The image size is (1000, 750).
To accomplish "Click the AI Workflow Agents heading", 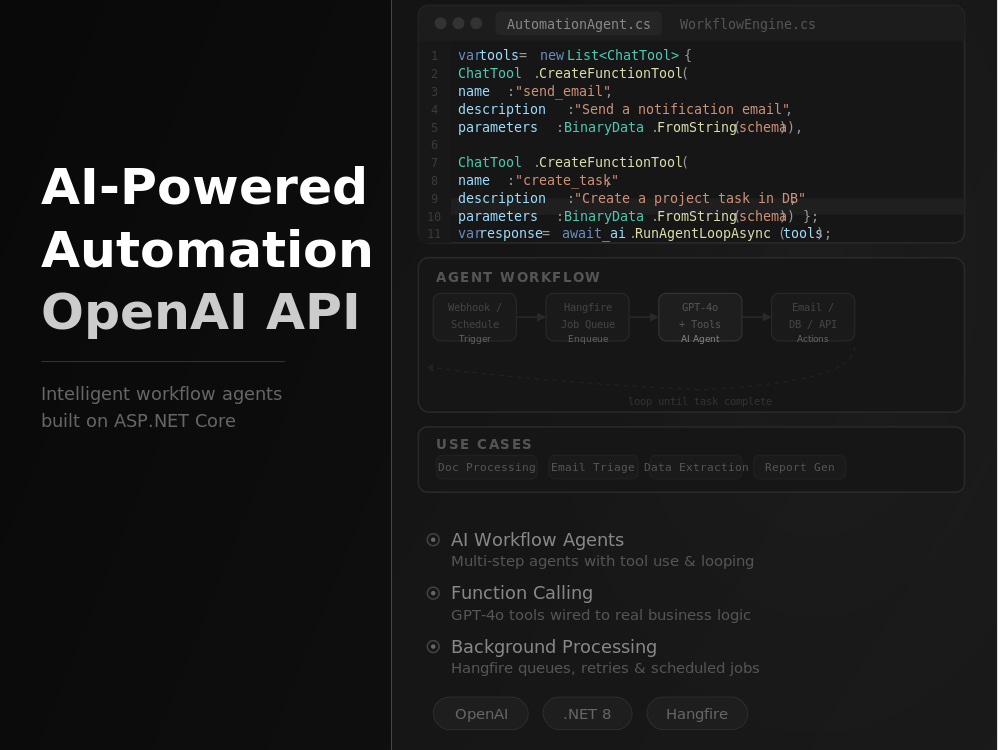I will pyautogui.click(x=537, y=540).
